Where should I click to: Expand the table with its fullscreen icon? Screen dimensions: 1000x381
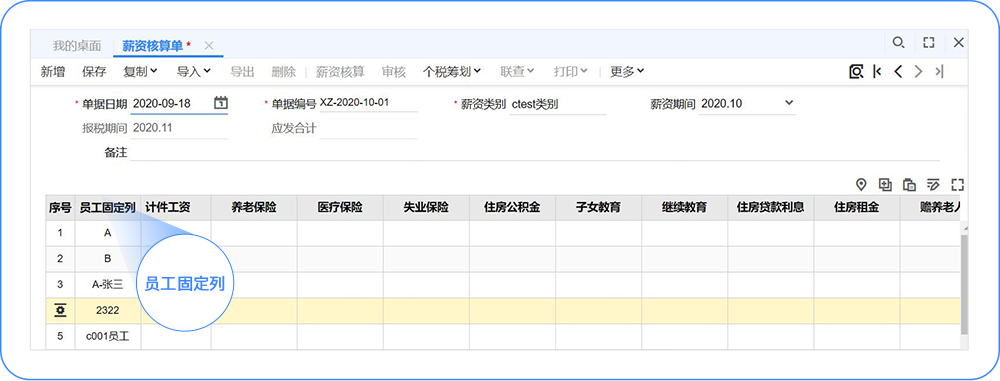coord(957,185)
